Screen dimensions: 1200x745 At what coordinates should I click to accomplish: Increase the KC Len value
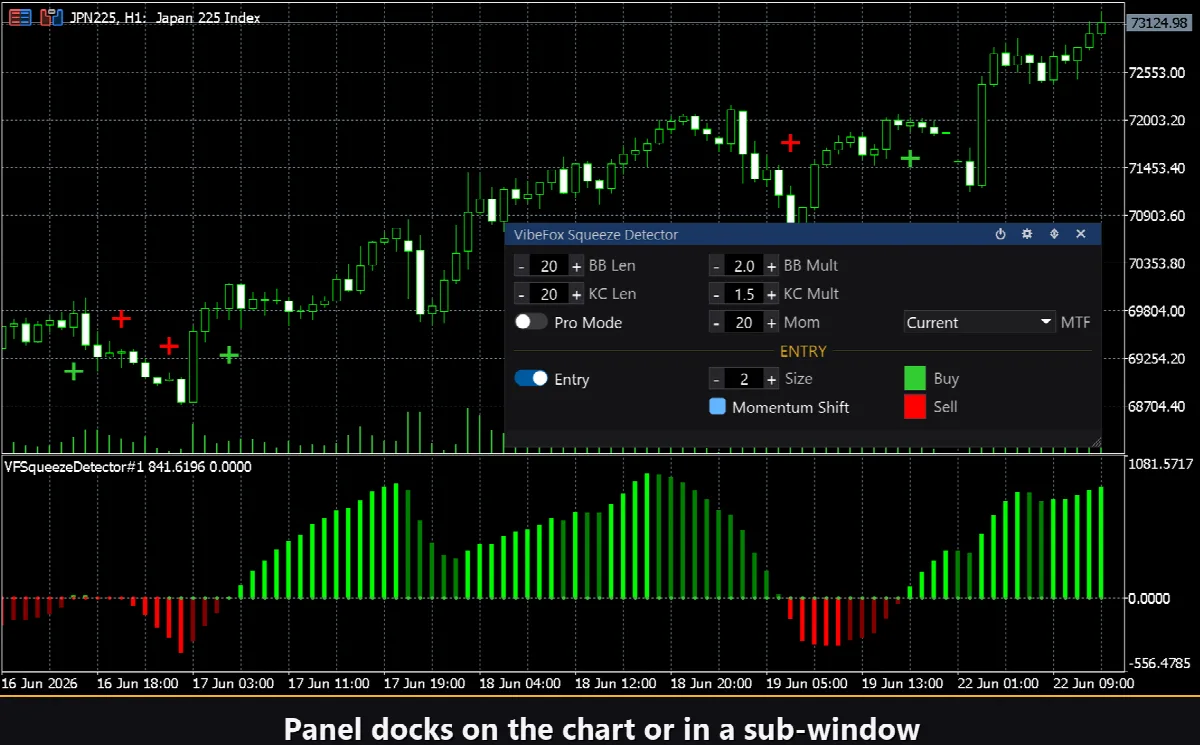tap(576, 294)
